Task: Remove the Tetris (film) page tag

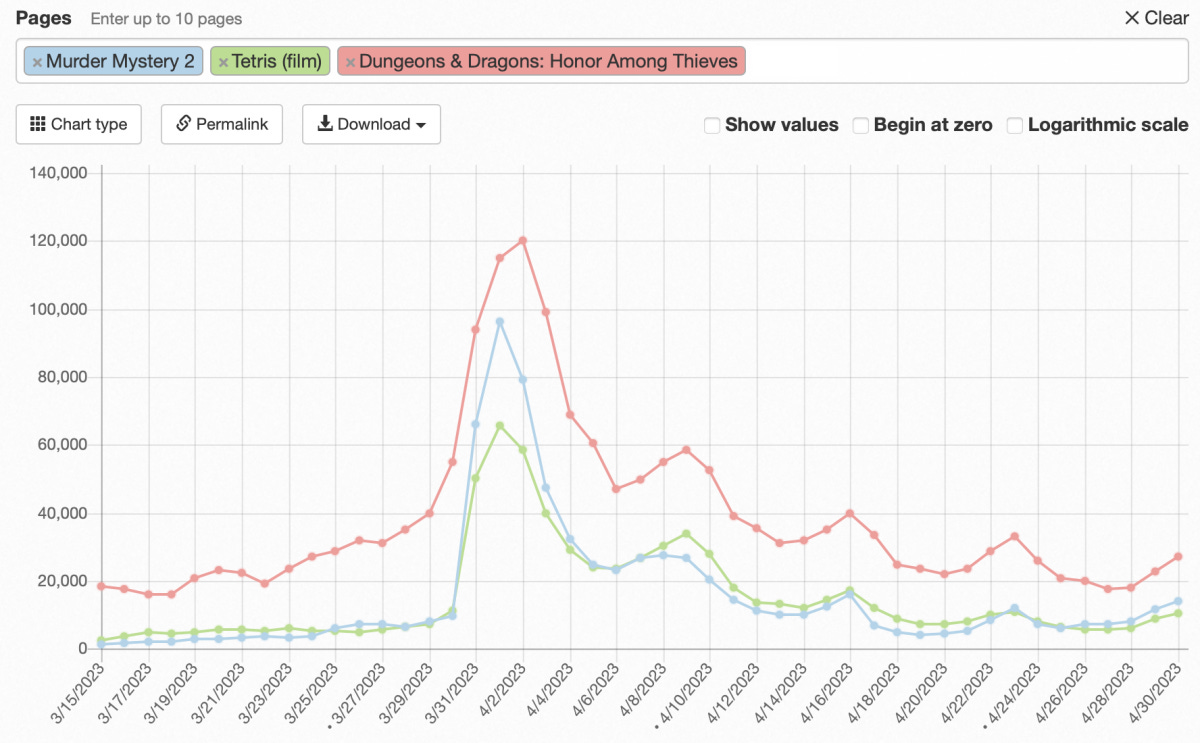Action: [x=223, y=62]
